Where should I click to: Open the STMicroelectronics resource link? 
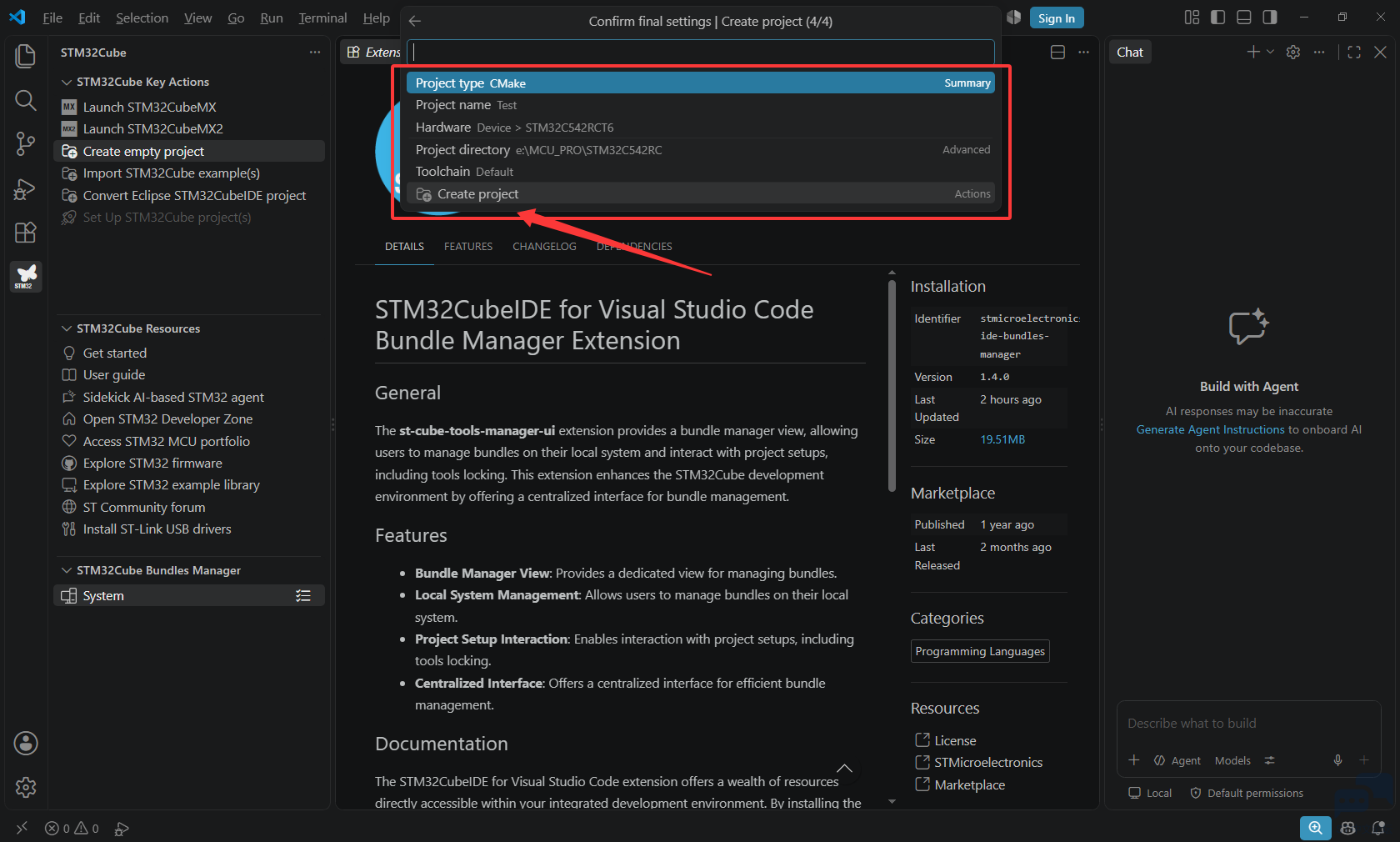(x=988, y=762)
